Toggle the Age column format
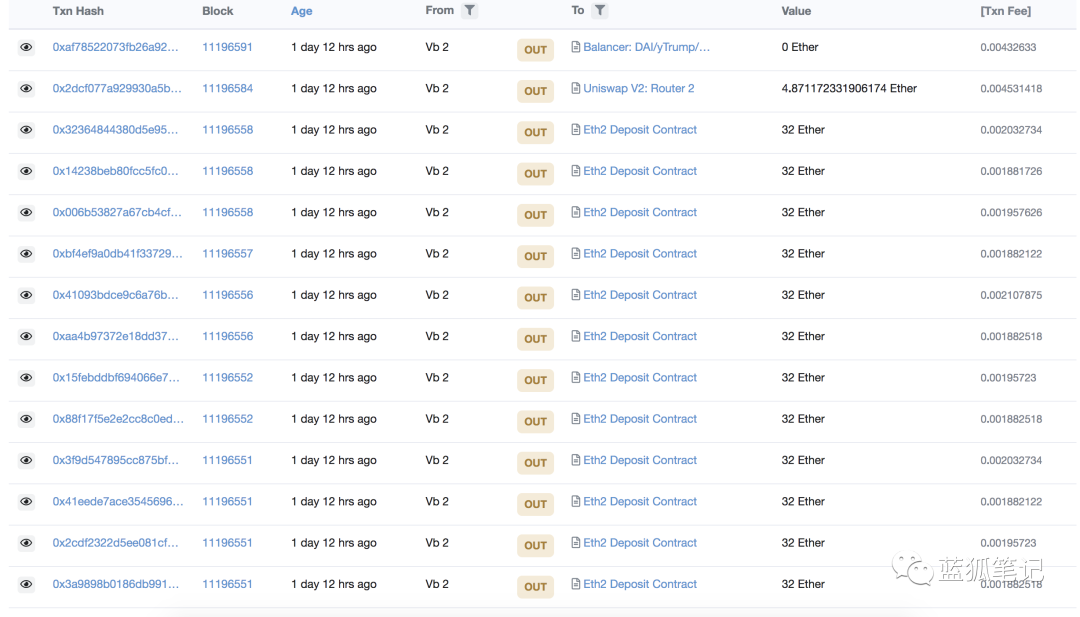The width and height of the screenshot is (1080, 617). [x=301, y=11]
